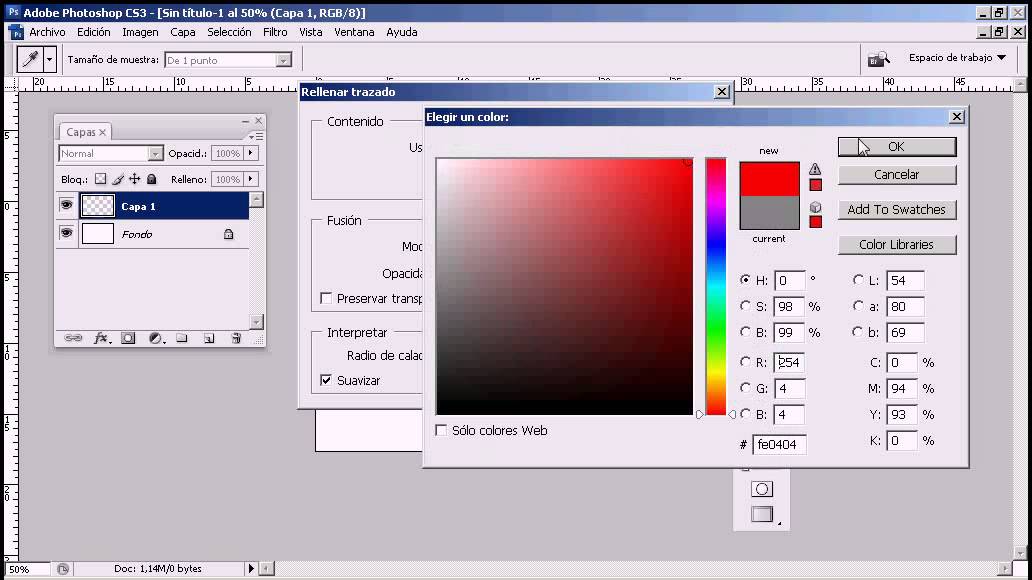Image resolution: width=1032 pixels, height=580 pixels.
Task: Open the status bar info arrow
Action: (251, 568)
